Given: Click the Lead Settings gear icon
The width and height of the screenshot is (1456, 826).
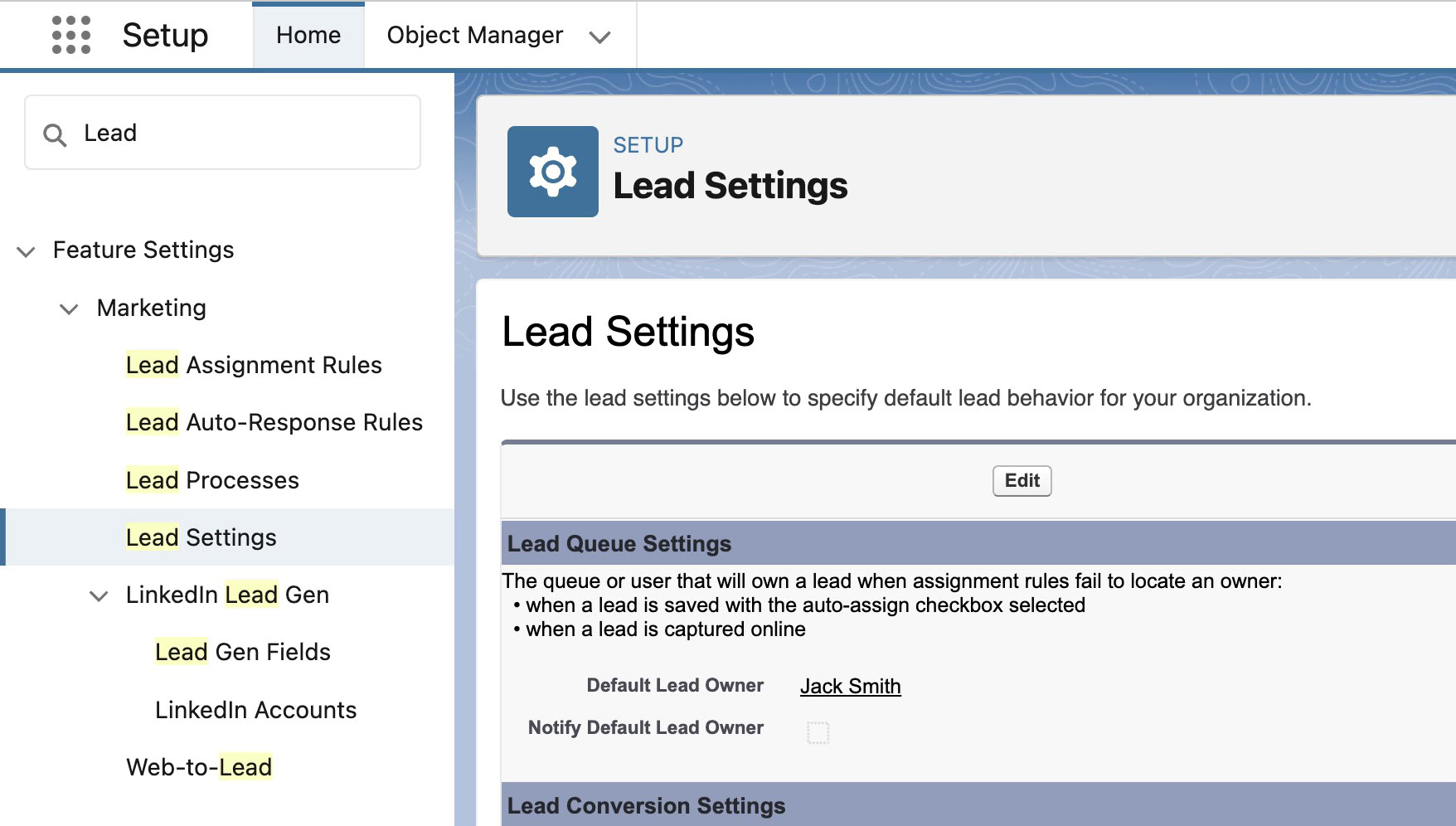Looking at the screenshot, I should [x=552, y=172].
